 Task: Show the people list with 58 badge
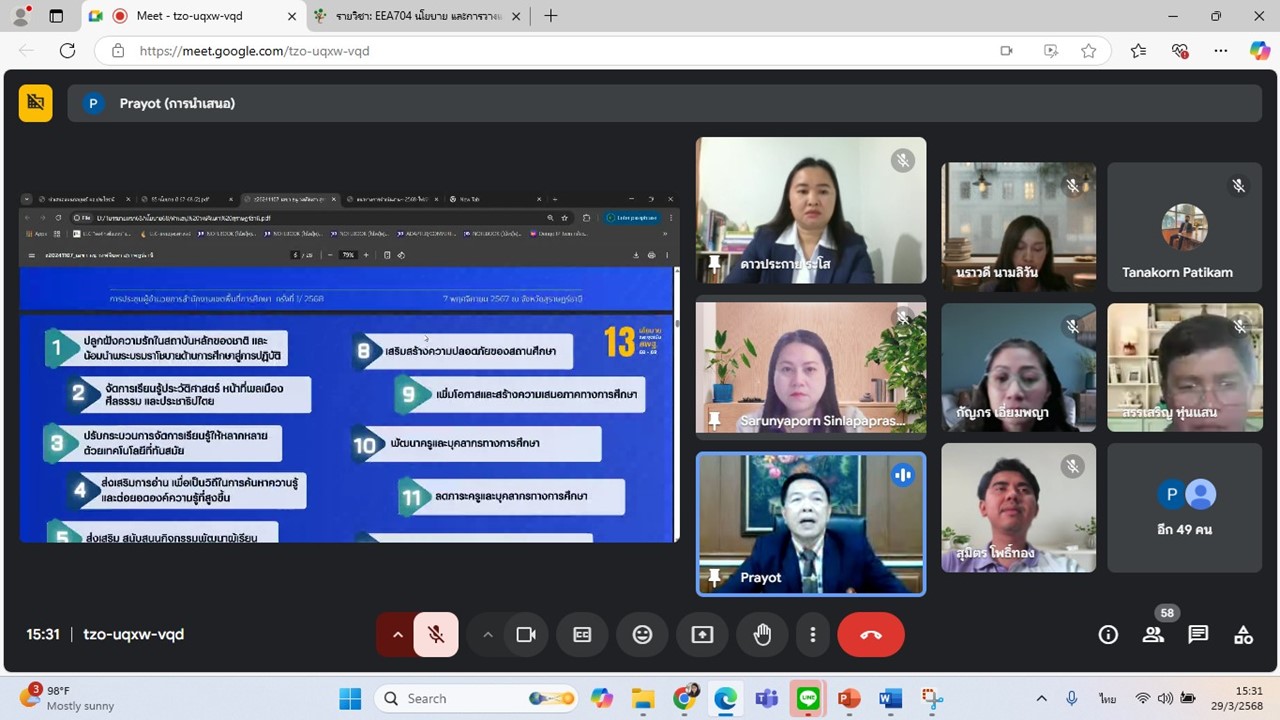tap(1153, 634)
